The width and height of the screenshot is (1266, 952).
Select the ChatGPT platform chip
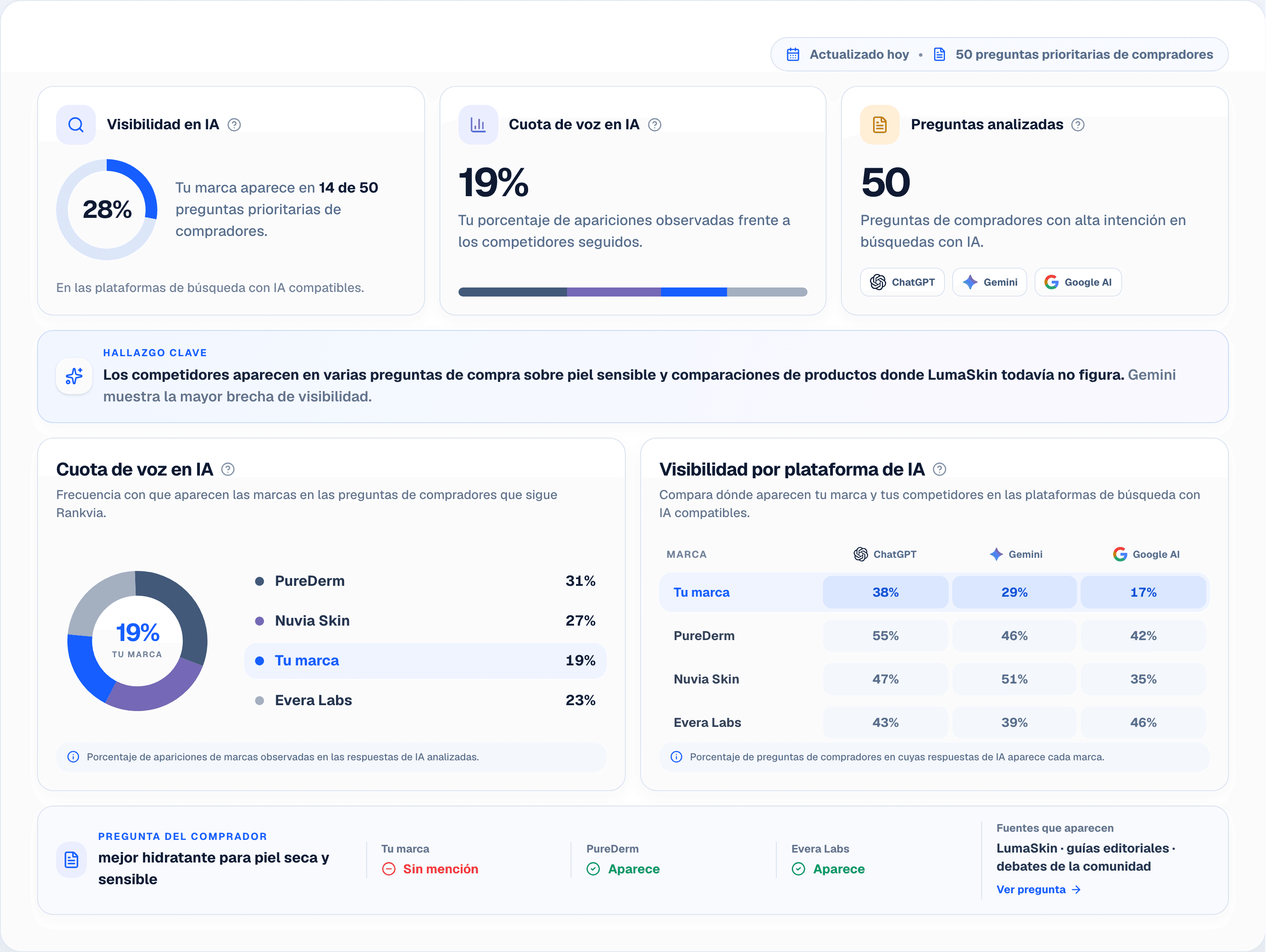point(902,282)
